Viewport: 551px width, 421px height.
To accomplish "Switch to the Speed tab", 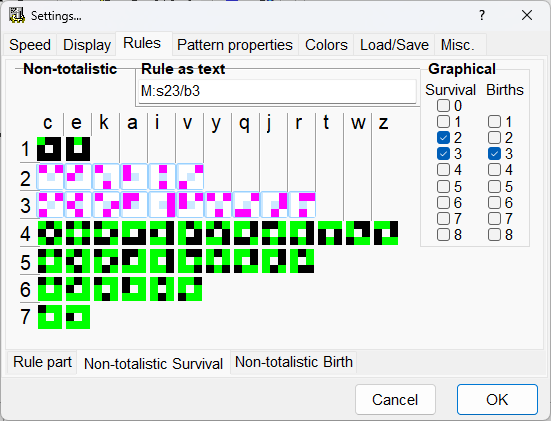I will [x=30, y=45].
